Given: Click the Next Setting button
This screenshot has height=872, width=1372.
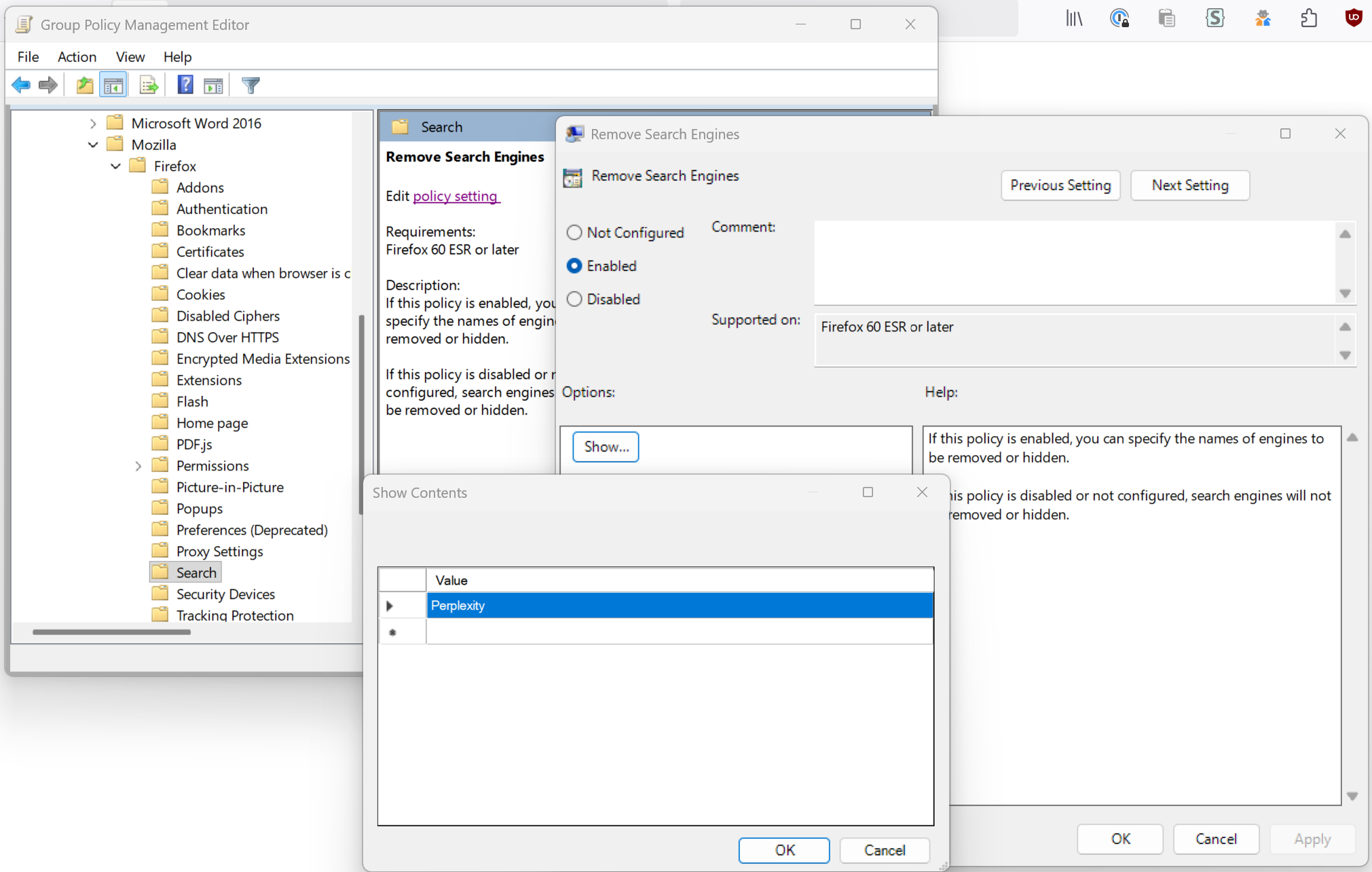Looking at the screenshot, I should coord(1189,185).
